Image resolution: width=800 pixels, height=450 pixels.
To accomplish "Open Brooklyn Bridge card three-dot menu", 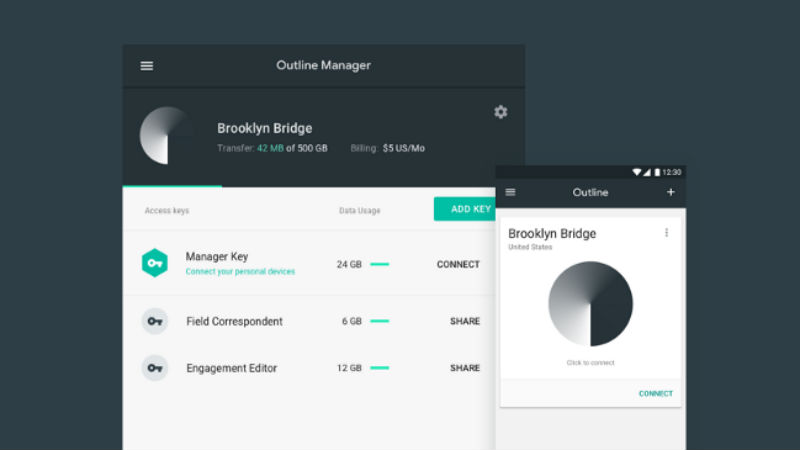I will pyautogui.click(x=666, y=233).
